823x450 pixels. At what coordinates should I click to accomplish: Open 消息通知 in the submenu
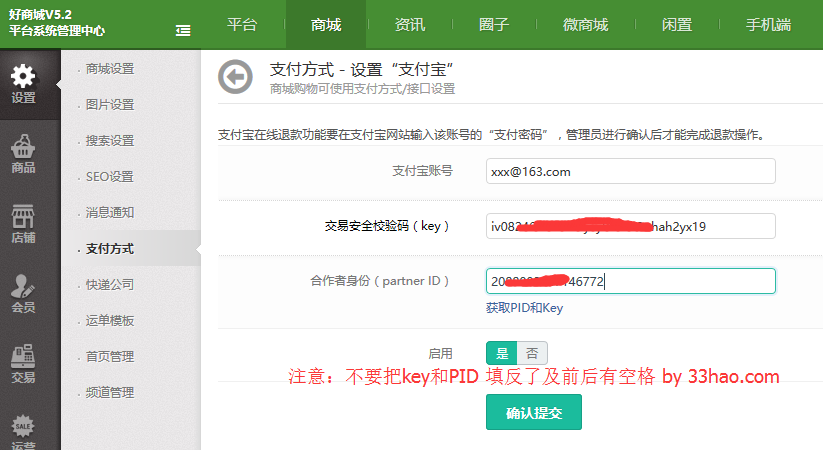click(110, 213)
